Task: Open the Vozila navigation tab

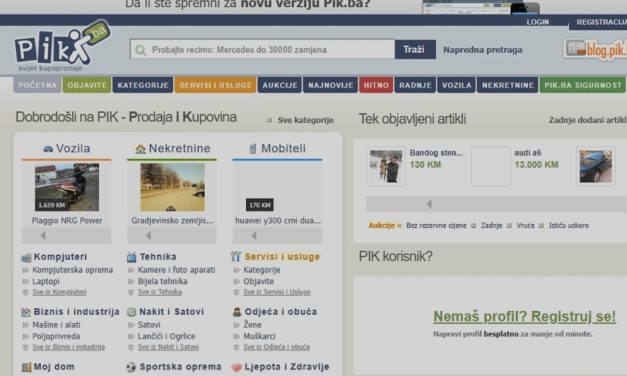Action: tap(456, 85)
